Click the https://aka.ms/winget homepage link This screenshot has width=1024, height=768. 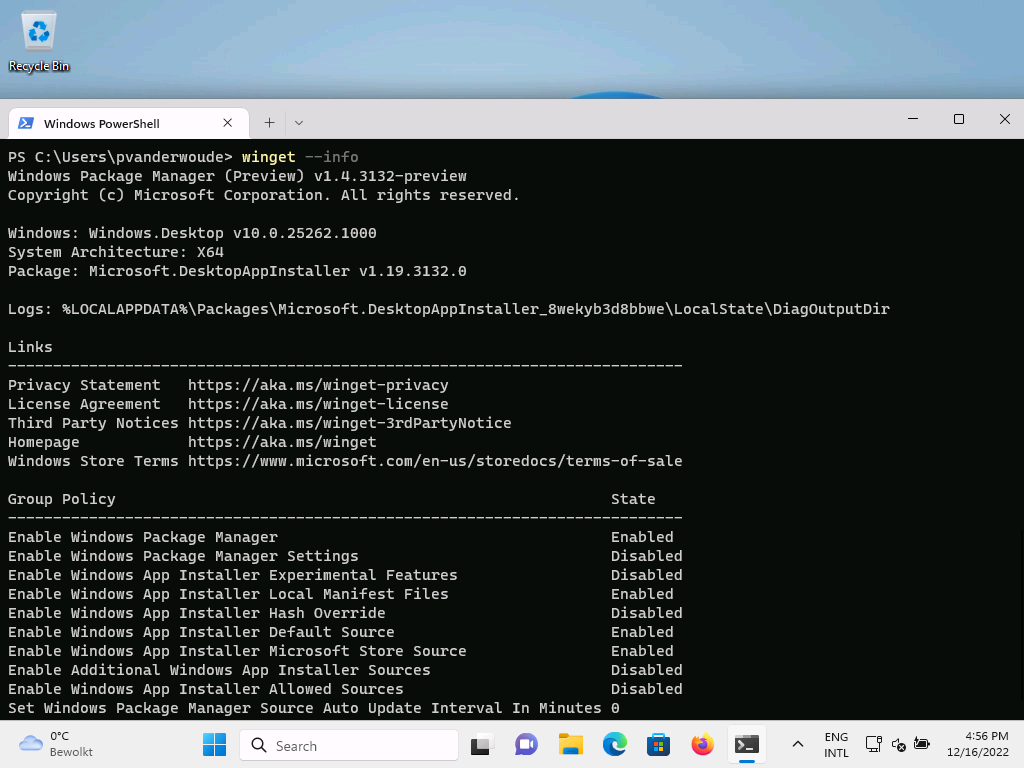coord(282,442)
